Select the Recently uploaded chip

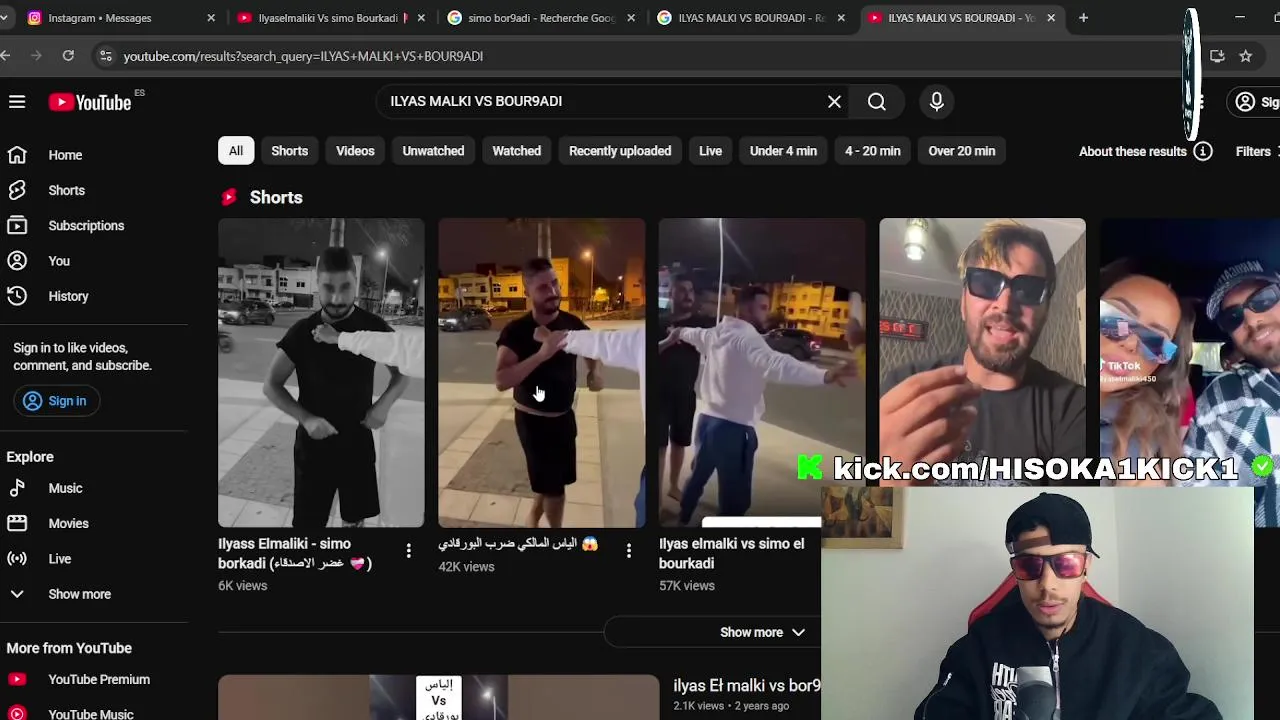(x=620, y=151)
